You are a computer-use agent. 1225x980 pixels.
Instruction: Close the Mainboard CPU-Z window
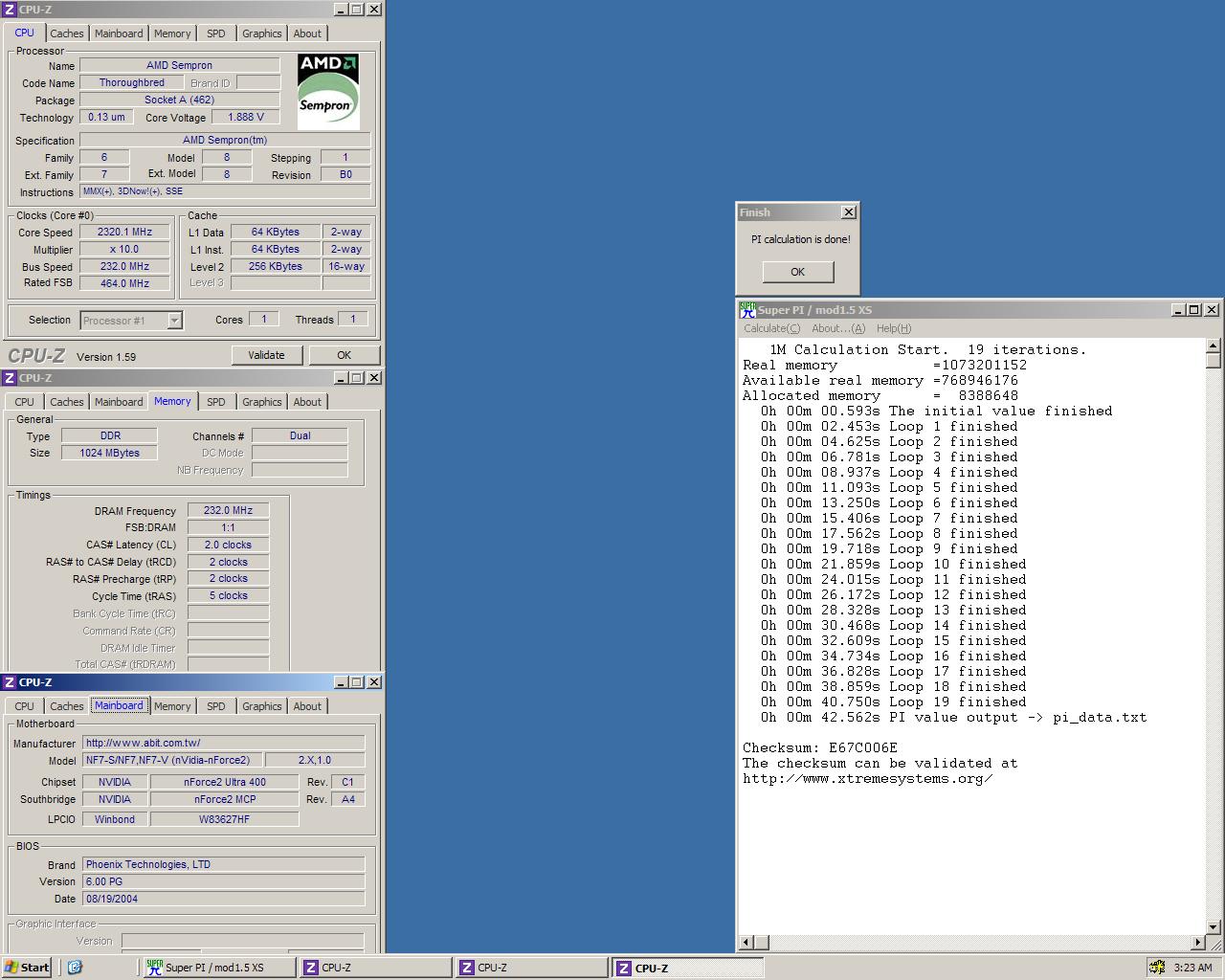click(x=374, y=681)
